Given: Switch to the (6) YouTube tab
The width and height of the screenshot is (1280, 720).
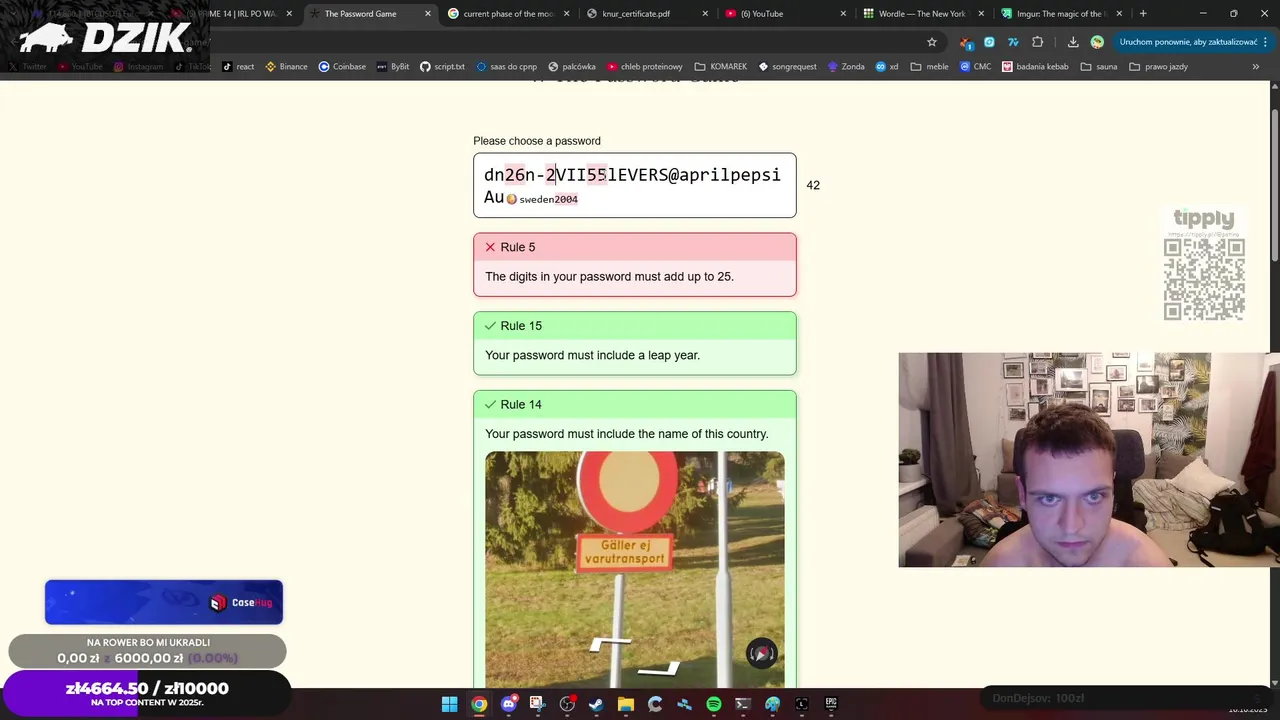Looking at the screenshot, I should 785,14.
